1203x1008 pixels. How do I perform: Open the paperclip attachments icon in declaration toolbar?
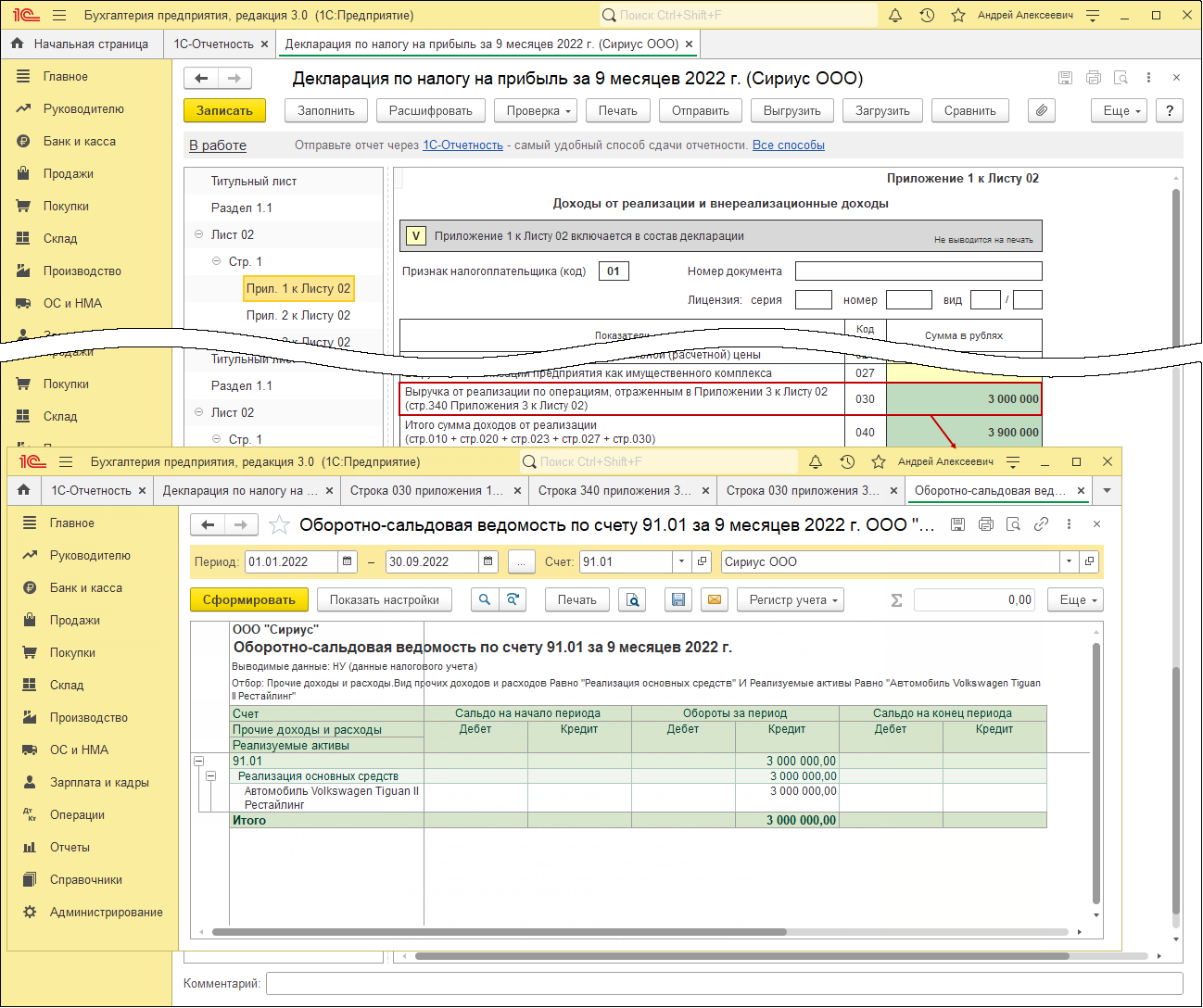(x=1042, y=110)
